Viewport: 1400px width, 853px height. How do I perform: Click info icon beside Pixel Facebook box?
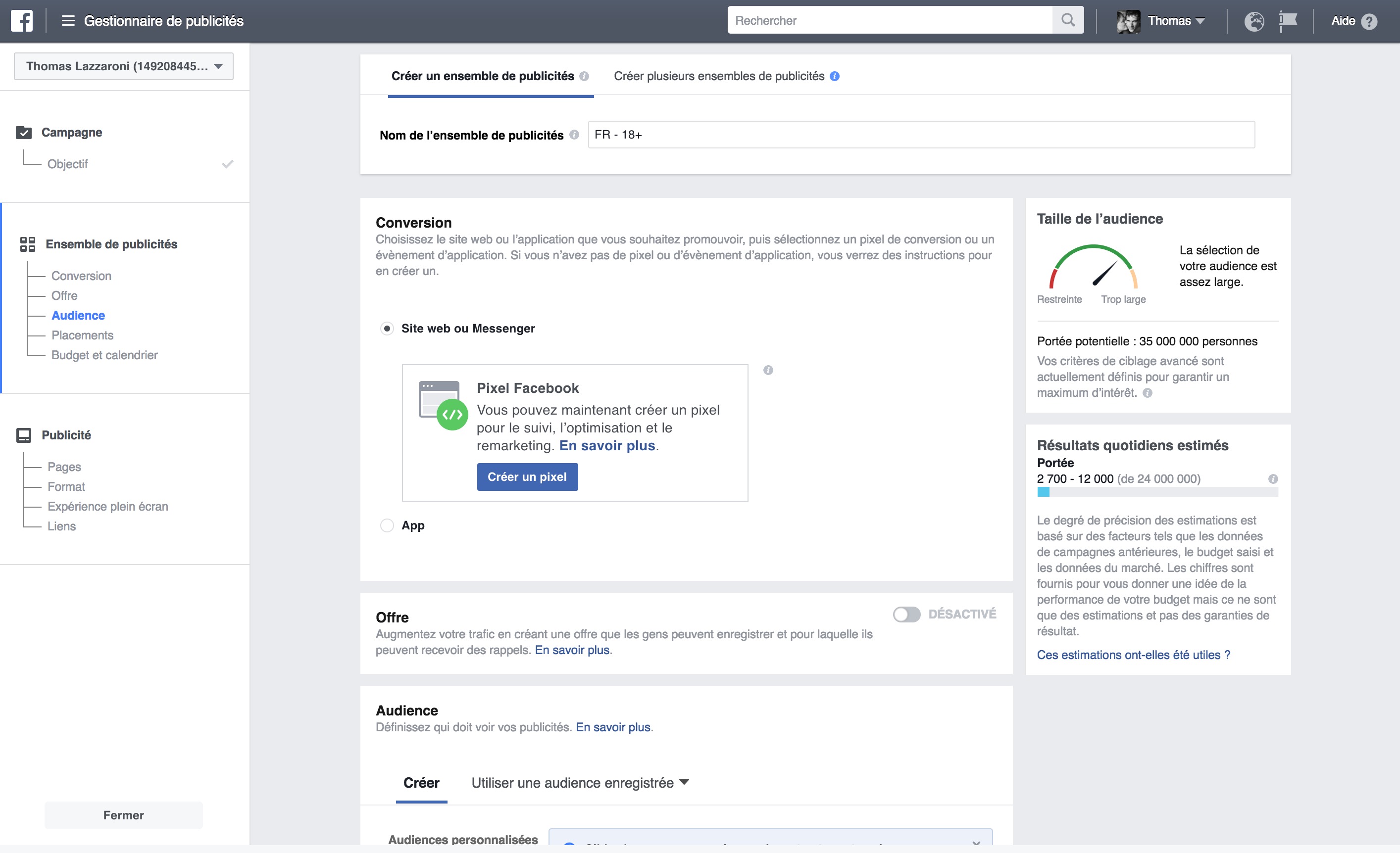768,370
